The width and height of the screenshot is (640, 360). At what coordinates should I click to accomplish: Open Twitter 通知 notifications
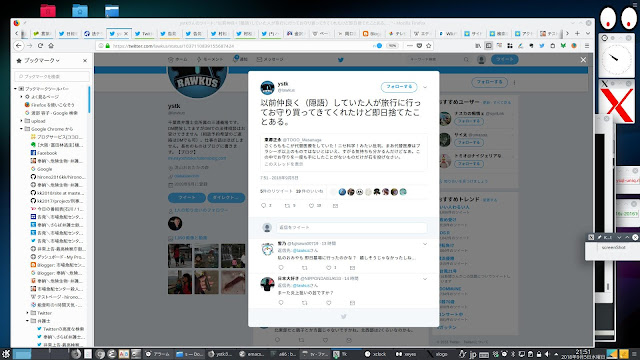(x=240, y=60)
